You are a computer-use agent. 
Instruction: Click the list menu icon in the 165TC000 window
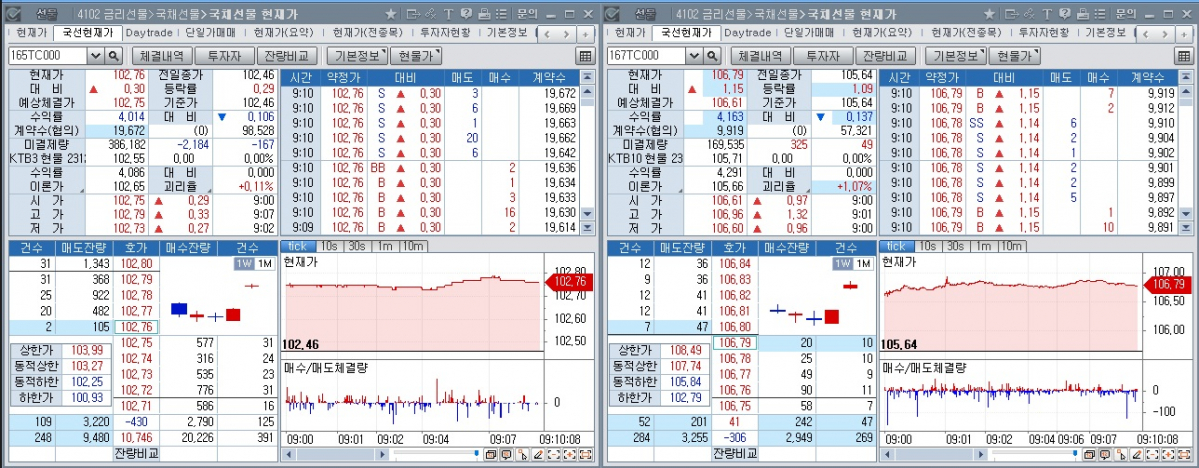pos(500,14)
